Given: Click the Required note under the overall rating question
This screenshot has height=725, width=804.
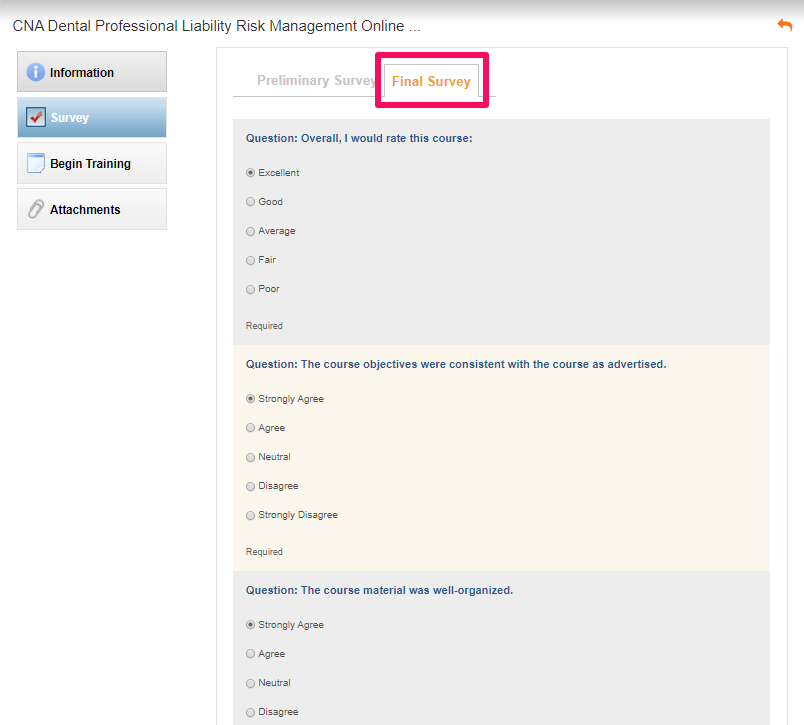Looking at the screenshot, I should [264, 326].
